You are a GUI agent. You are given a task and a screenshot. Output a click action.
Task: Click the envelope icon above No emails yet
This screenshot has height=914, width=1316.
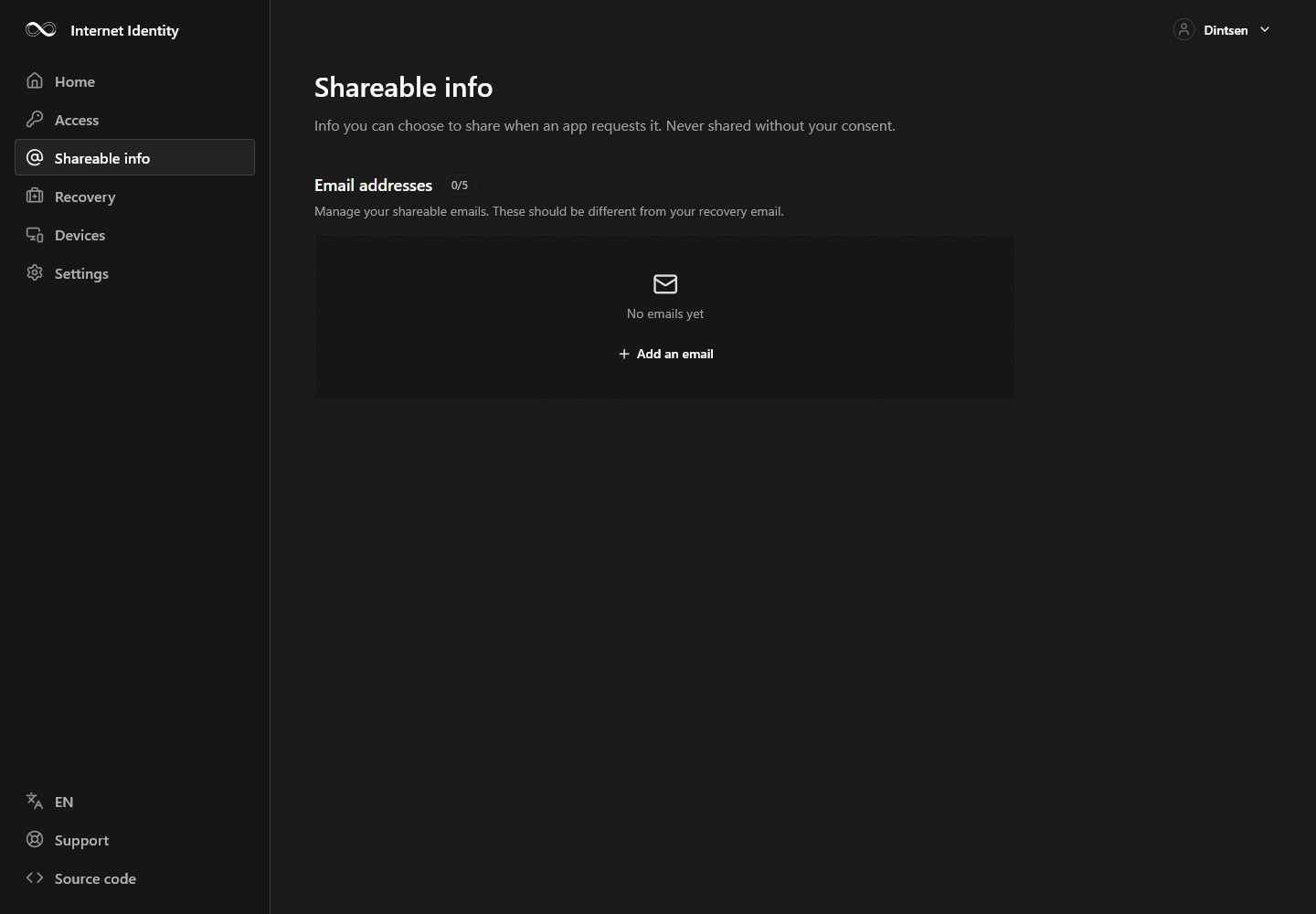point(665,284)
